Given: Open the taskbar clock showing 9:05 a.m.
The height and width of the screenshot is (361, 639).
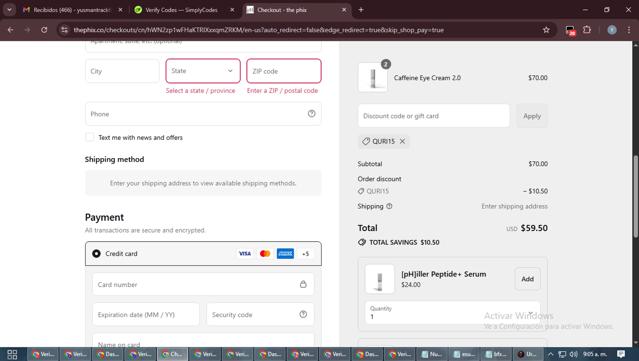Looking at the screenshot, I should (595, 354).
